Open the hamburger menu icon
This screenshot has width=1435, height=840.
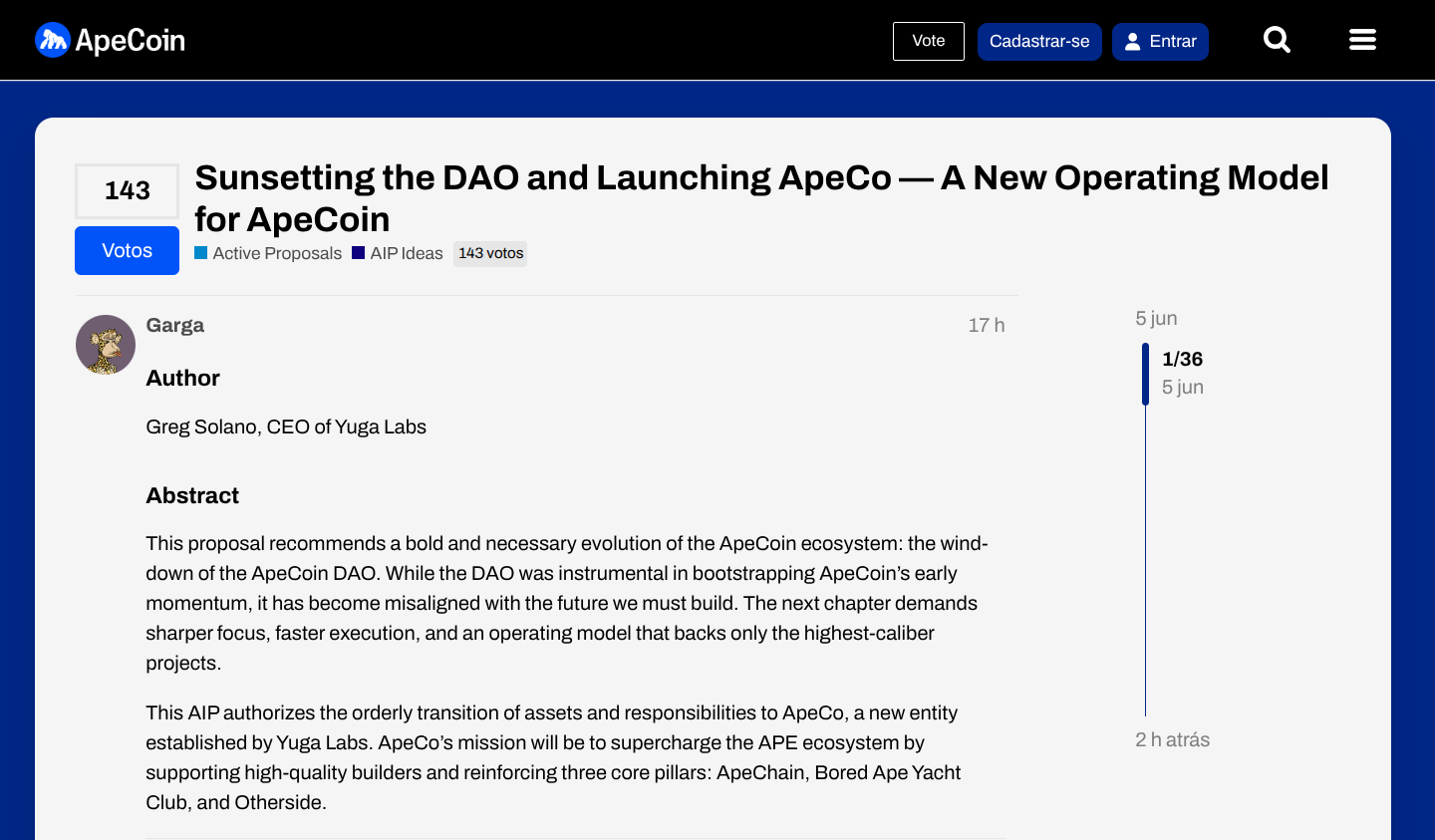(1362, 40)
